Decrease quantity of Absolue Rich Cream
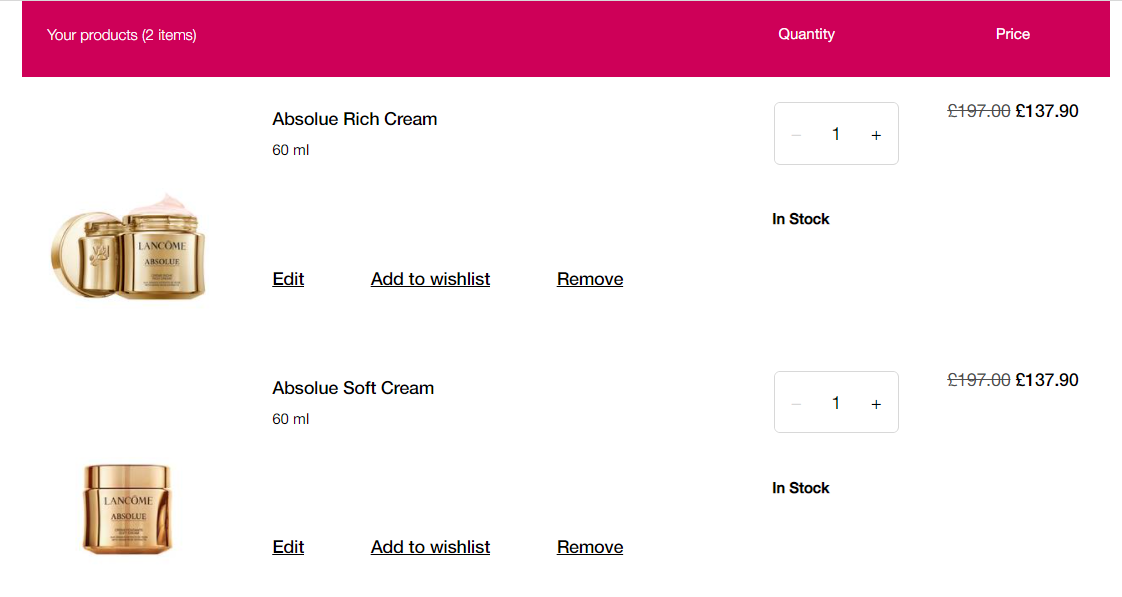 click(796, 135)
